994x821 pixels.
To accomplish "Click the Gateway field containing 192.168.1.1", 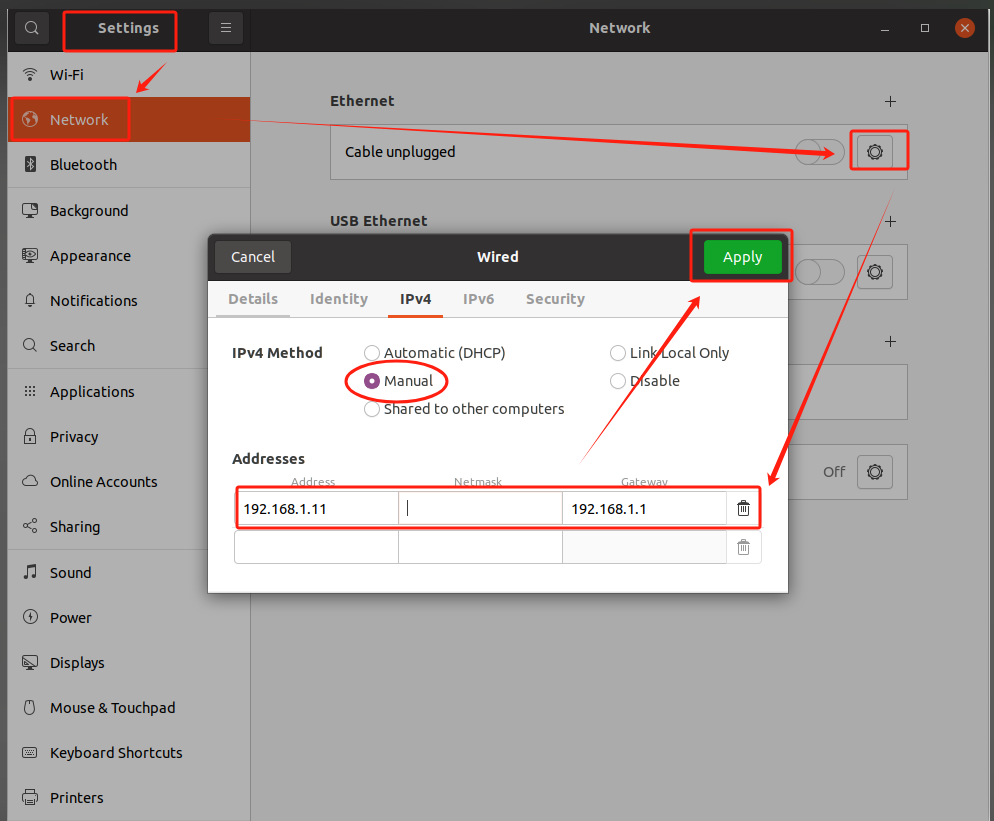I will tap(644, 508).
